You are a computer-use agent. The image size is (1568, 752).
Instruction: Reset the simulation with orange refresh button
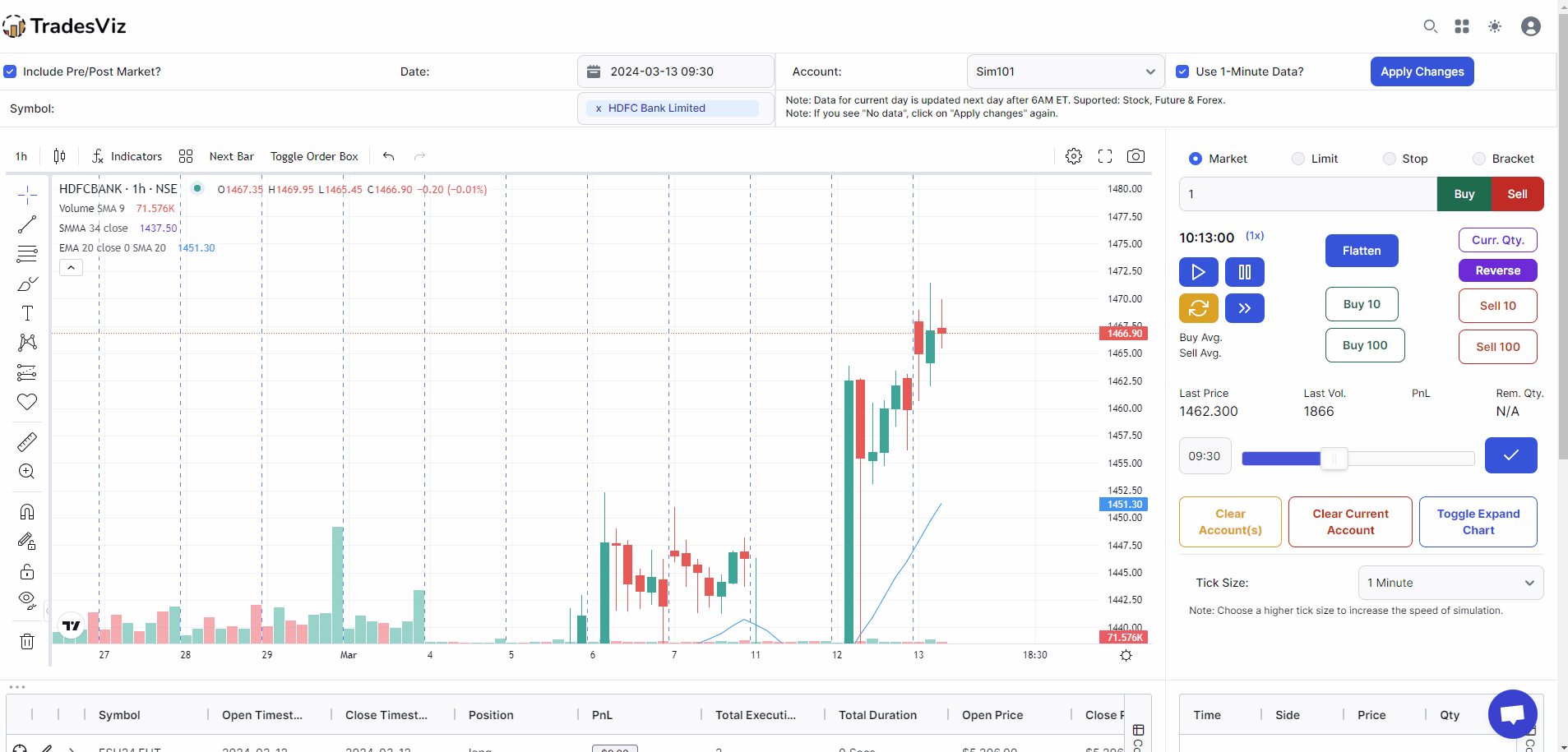(x=1199, y=308)
